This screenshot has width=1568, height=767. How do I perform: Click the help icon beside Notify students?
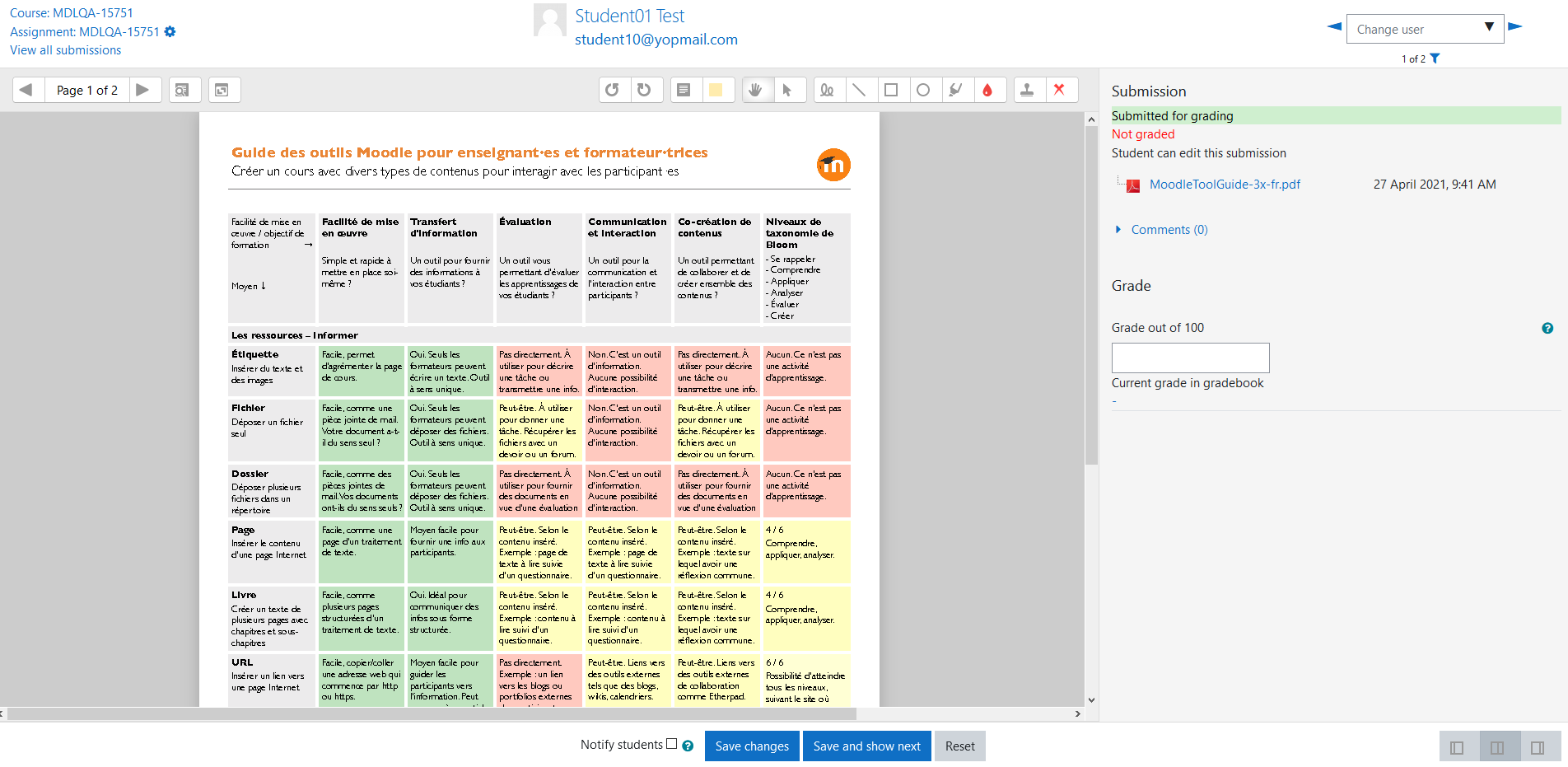tap(688, 746)
